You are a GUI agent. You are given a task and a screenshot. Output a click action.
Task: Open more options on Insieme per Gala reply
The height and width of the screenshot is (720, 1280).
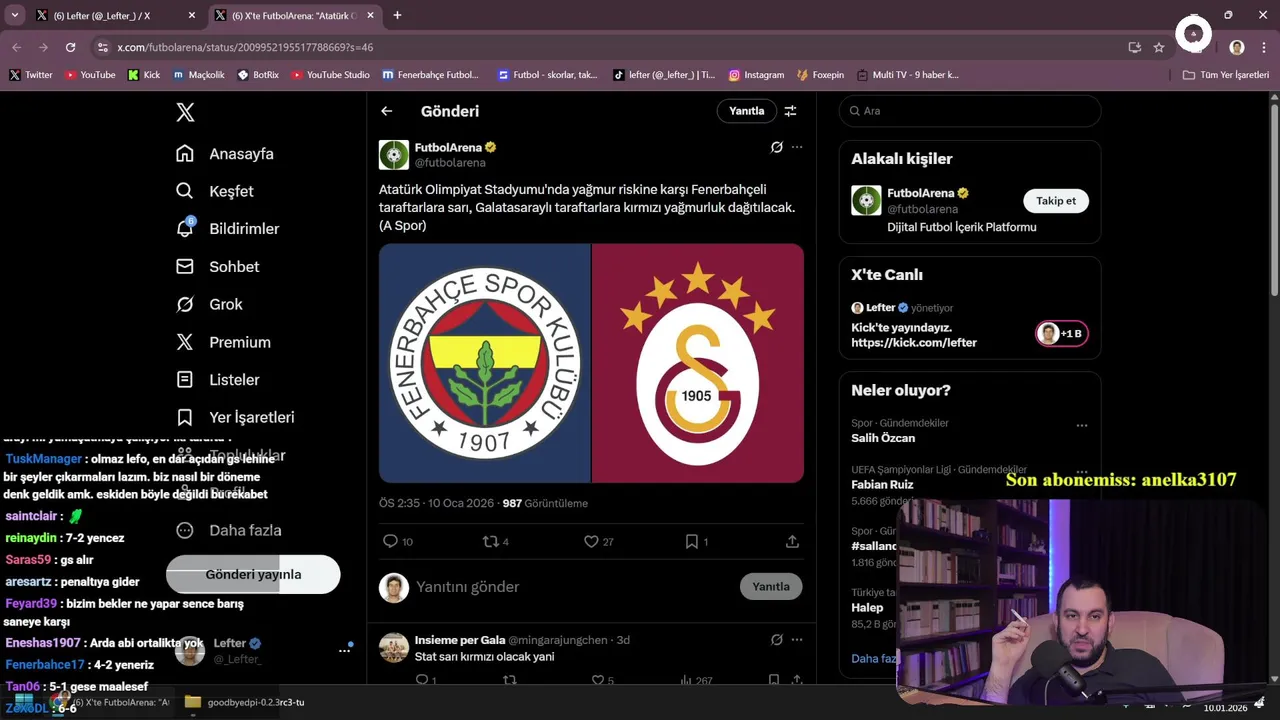coord(797,640)
